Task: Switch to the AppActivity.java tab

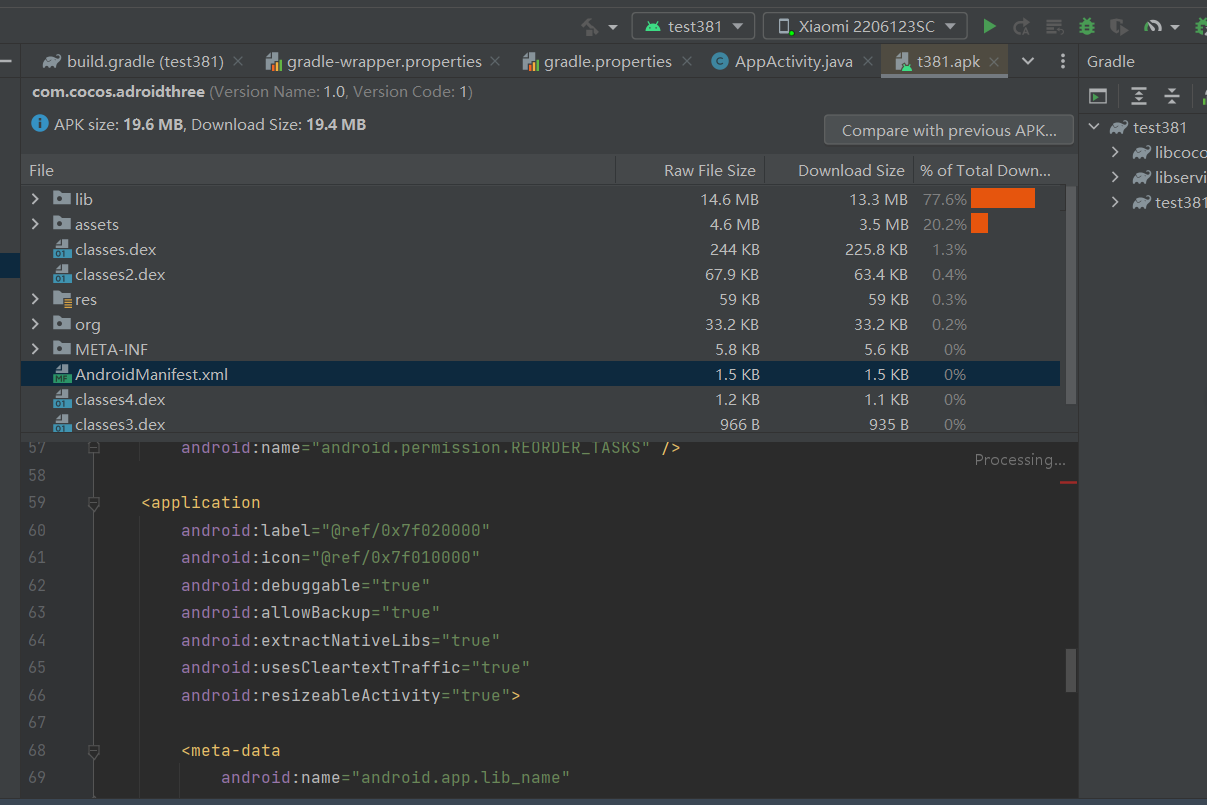Action: [x=793, y=62]
